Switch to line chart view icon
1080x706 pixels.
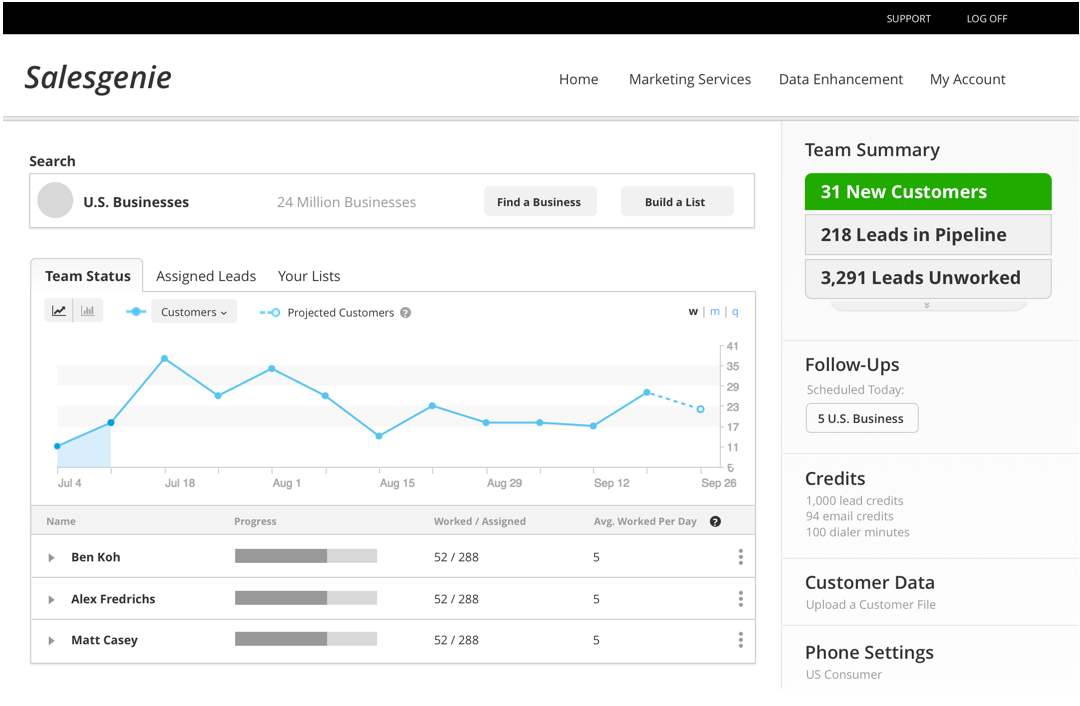[59, 311]
